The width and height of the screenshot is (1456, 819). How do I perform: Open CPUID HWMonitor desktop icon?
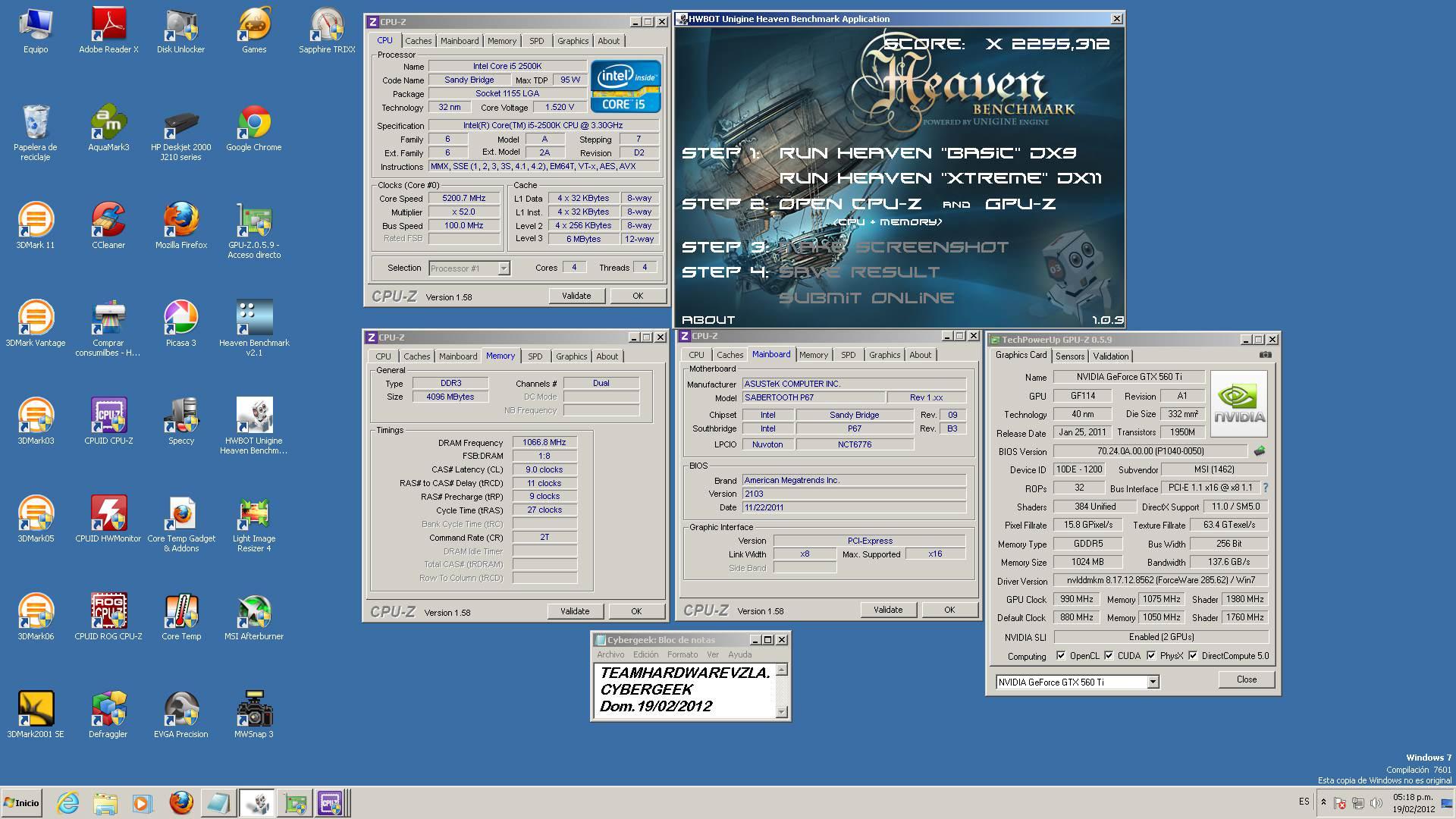click(108, 519)
